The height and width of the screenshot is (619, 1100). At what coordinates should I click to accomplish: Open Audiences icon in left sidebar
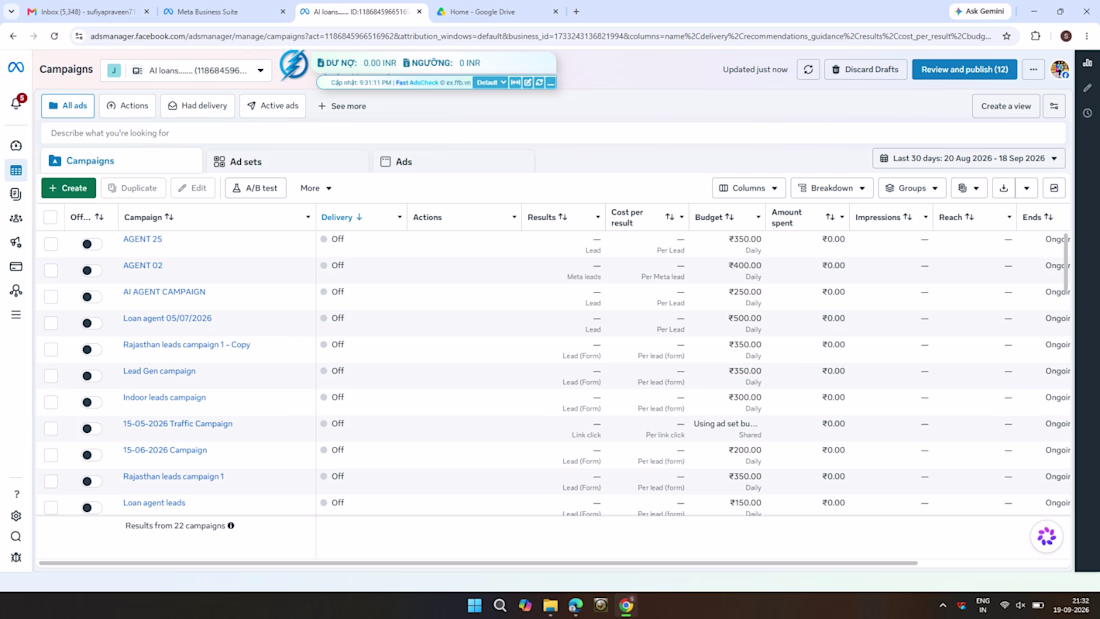[x=16, y=218]
